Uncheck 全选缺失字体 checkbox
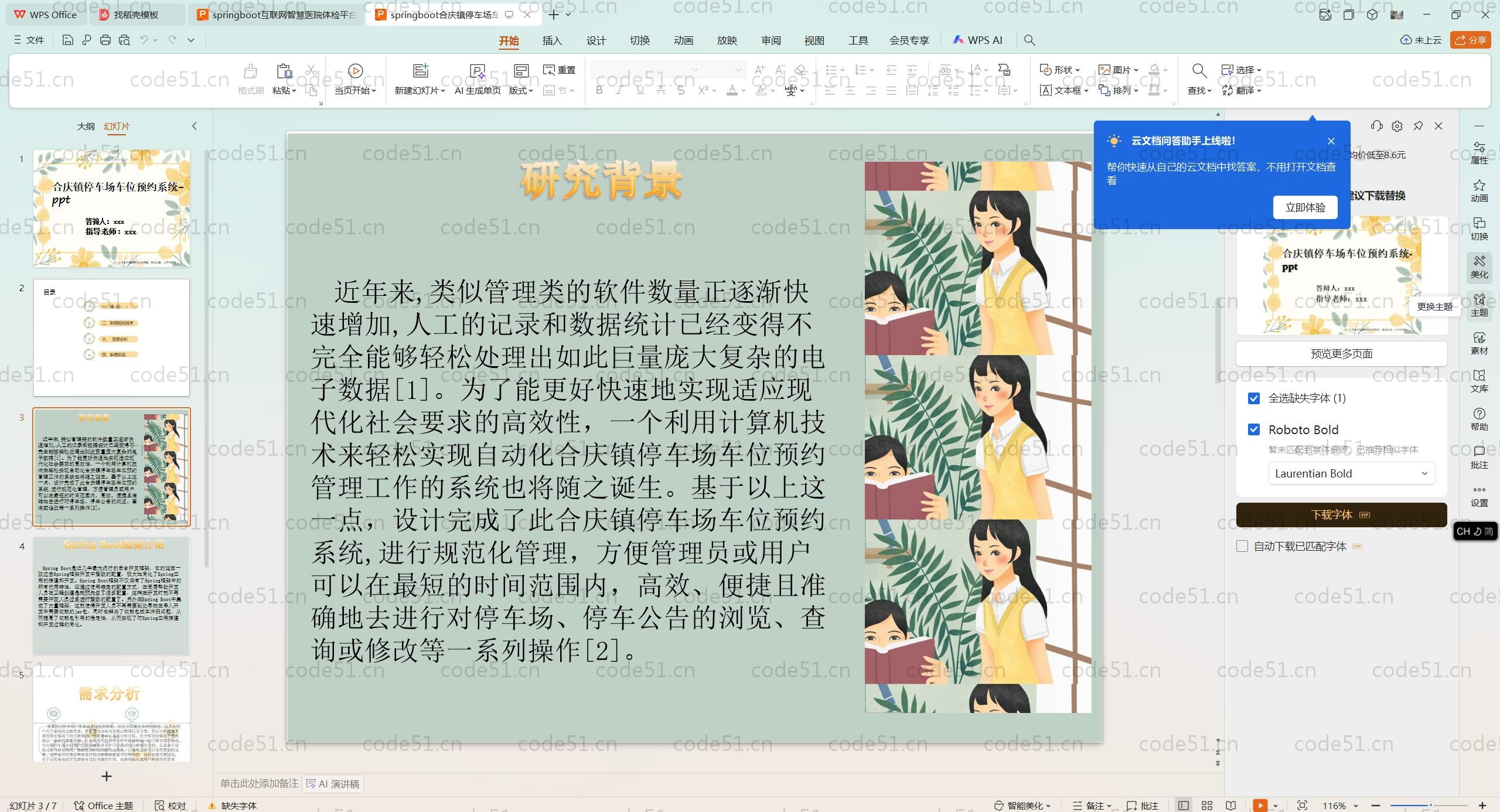The height and width of the screenshot is (812, 1500). (x=1254, y=398)
